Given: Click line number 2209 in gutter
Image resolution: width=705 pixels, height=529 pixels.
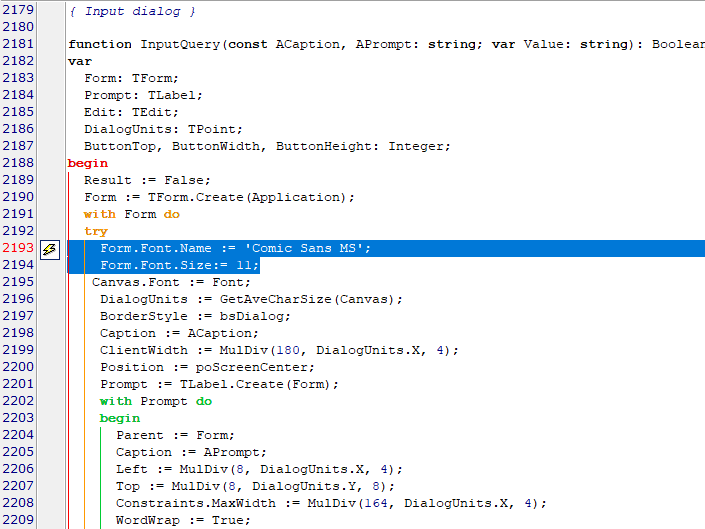Looking at the screenshot, I should tap(18, 520).
